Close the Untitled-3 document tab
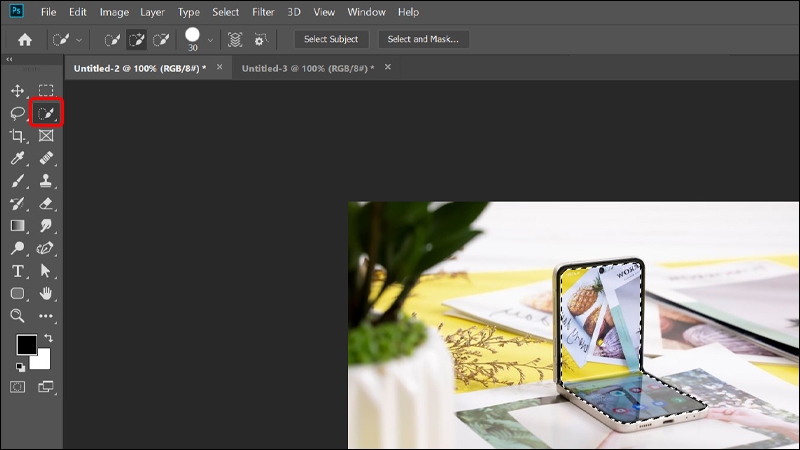Image resolution: width=800 pixels, height=450 pixels. pyautogui.click(x=388, y=67)
